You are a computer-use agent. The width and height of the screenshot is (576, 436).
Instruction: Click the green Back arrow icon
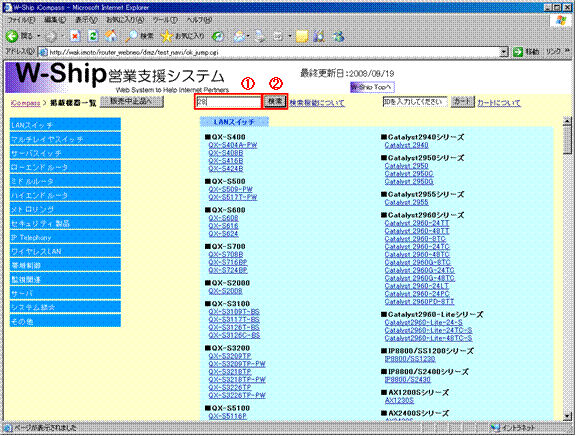[12, 36]
